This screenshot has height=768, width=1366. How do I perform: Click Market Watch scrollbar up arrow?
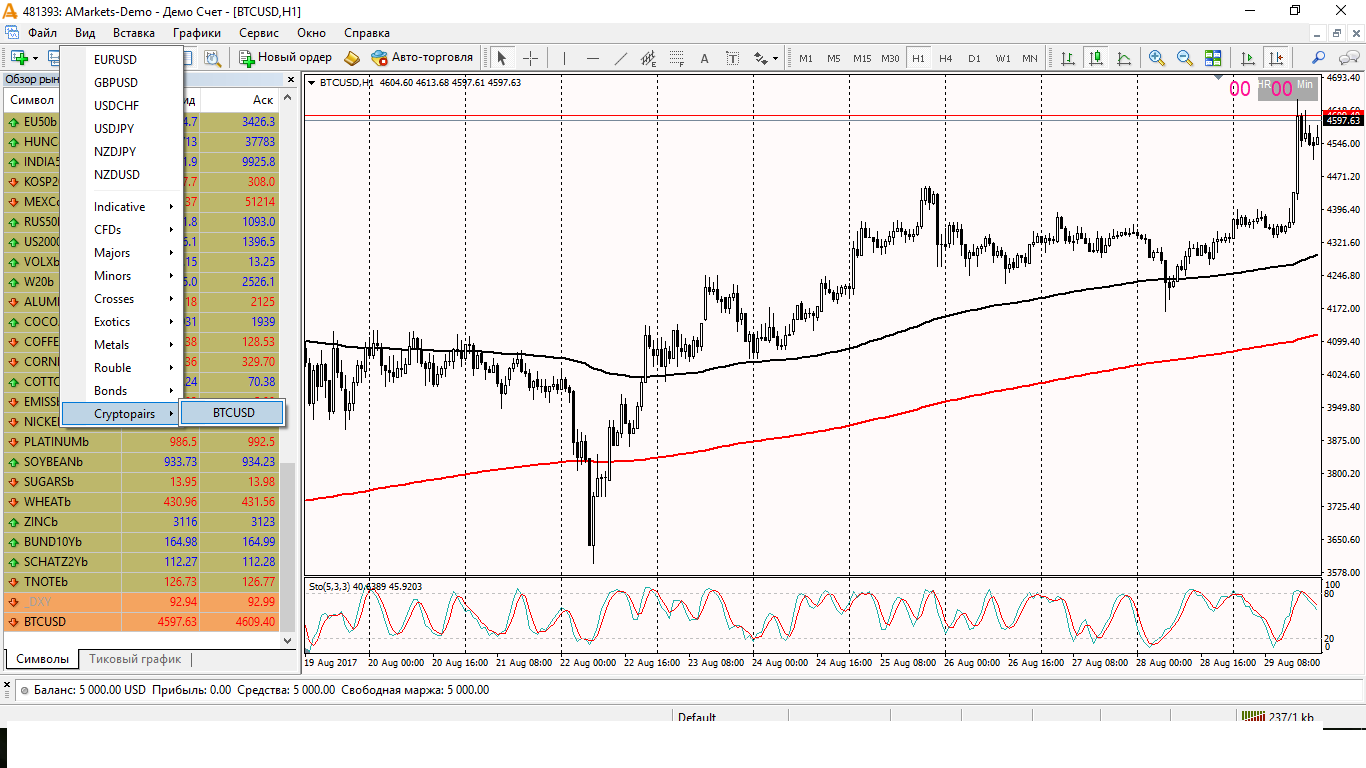pyautogui.click(x=289, y=99)
